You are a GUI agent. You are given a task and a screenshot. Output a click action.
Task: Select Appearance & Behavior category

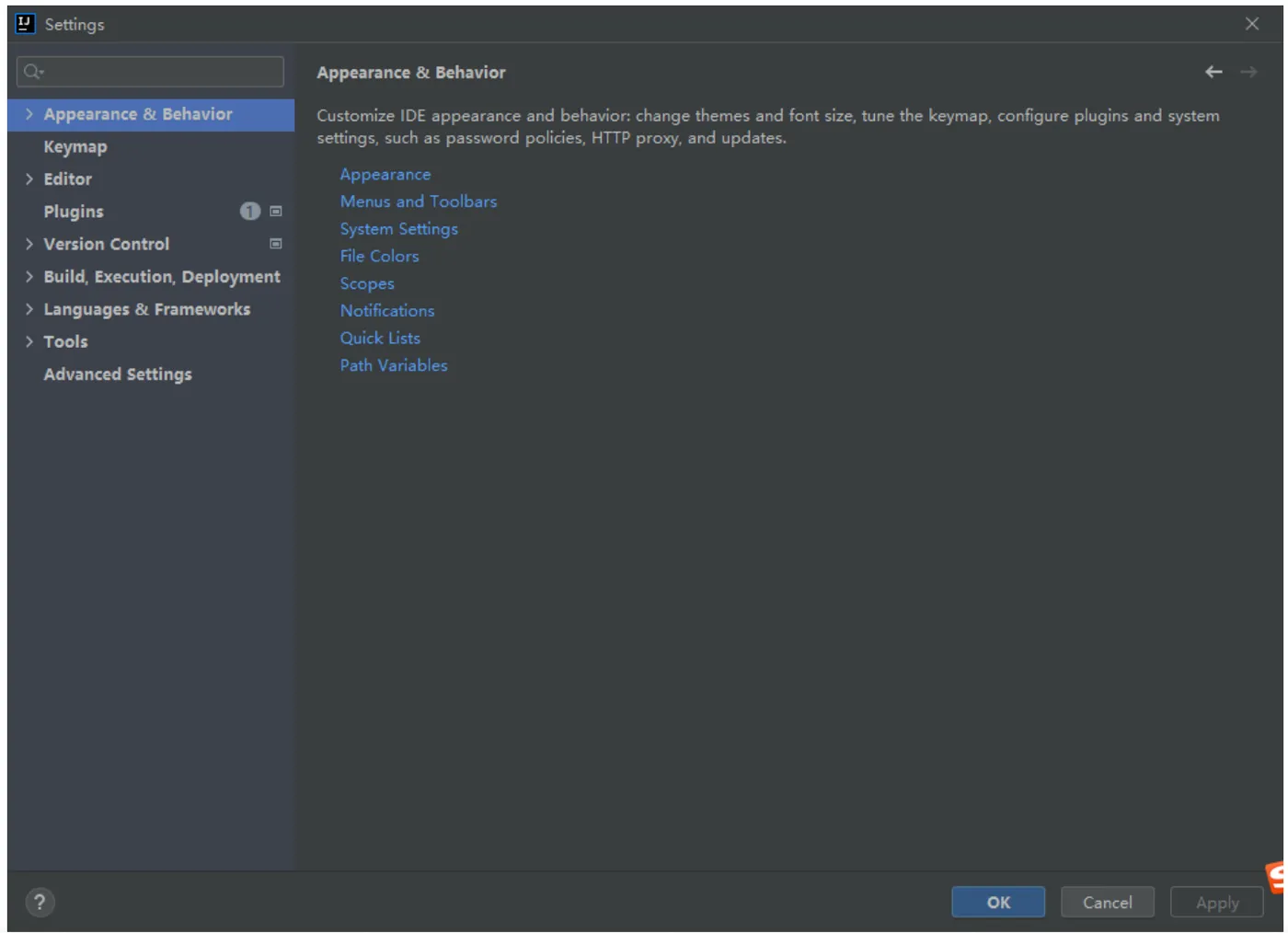(151, 114)
